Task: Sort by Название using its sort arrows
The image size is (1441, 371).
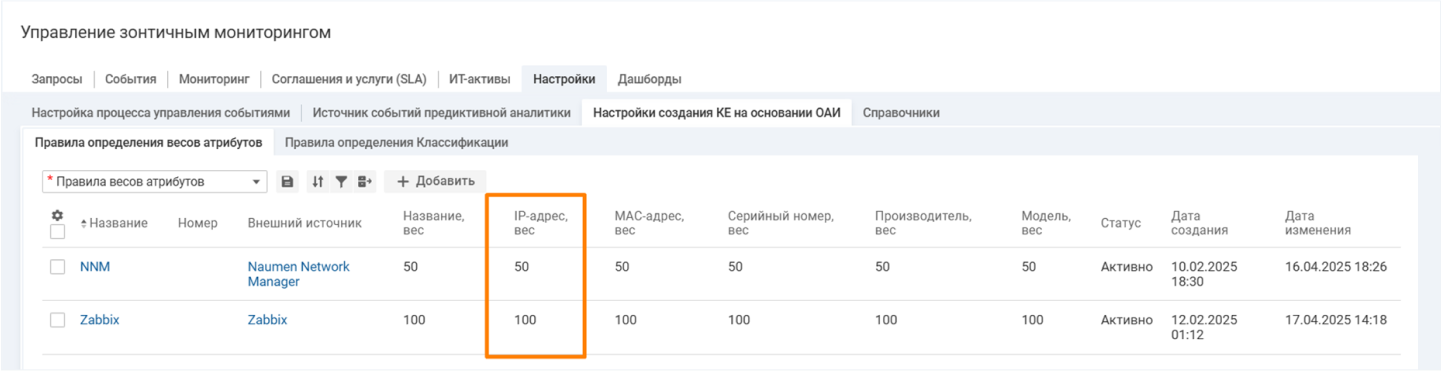Action: pos(84,223)
